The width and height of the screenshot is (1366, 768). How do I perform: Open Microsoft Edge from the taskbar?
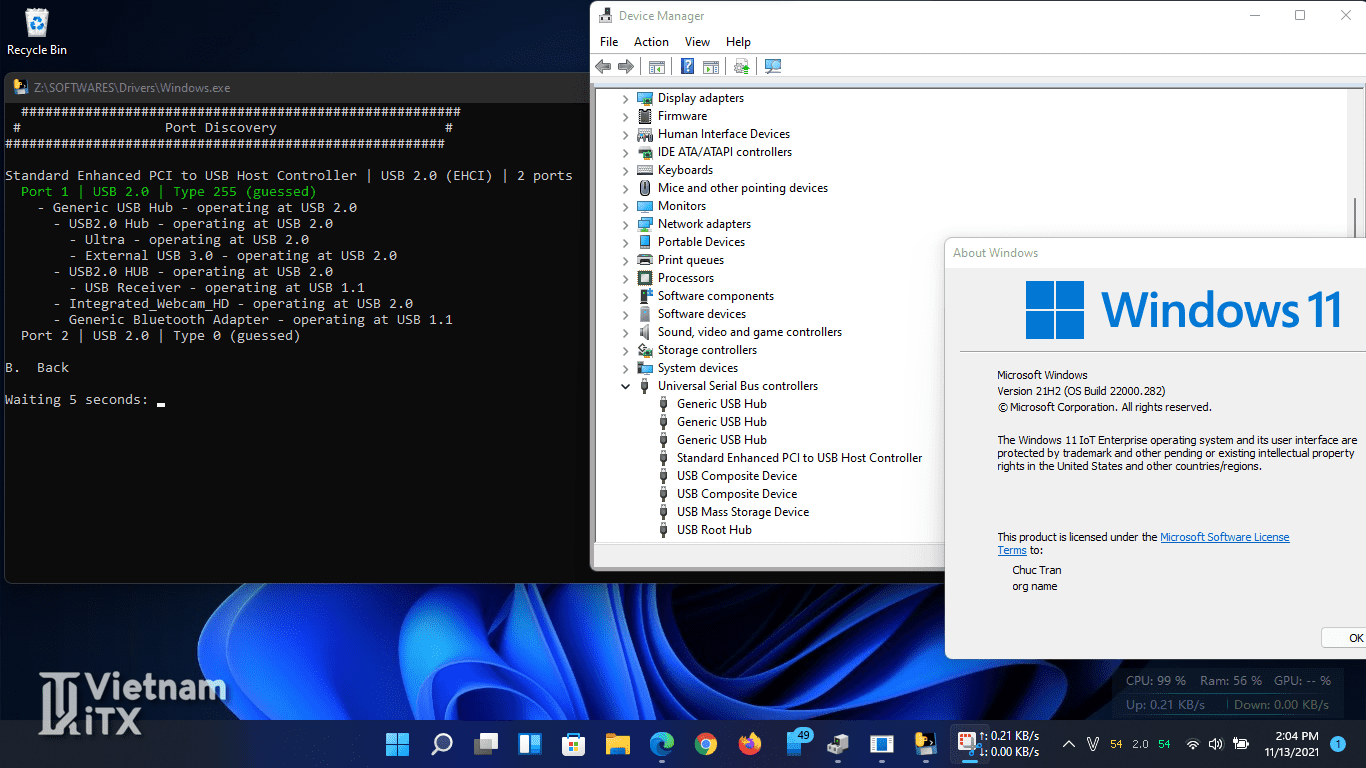click(662, 744)
